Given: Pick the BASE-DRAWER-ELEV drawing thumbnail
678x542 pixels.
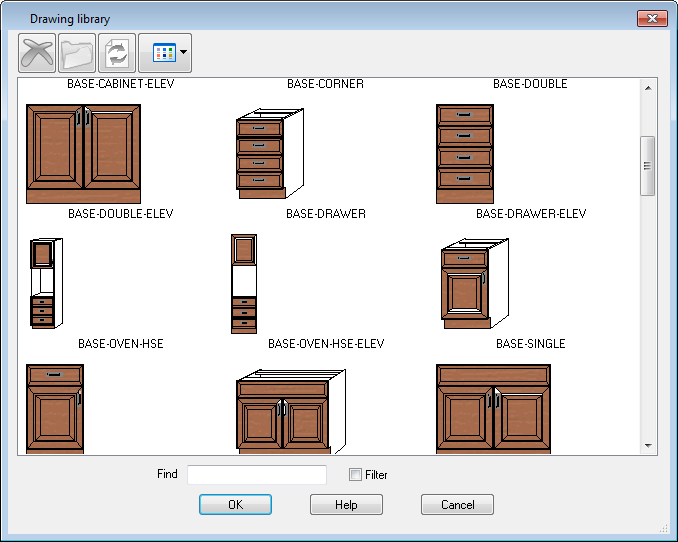Looking at the screenshot, I should pos(465,153).
